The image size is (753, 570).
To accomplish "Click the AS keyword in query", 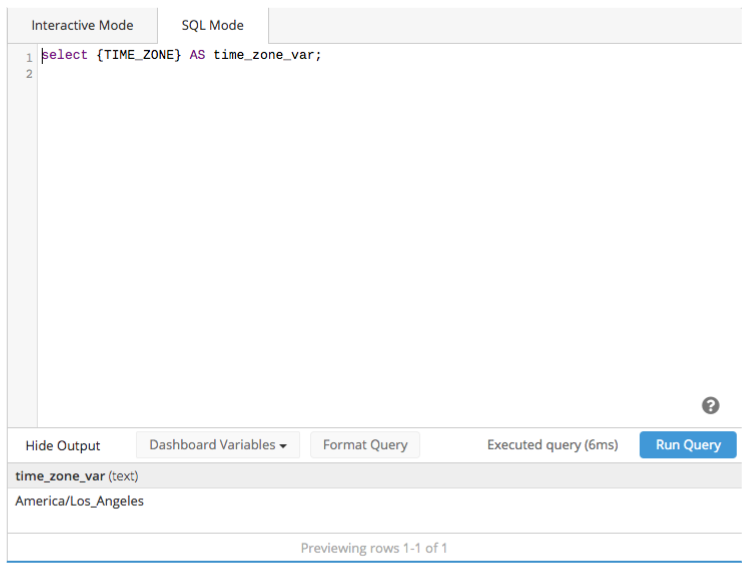I will coord(197,55).
